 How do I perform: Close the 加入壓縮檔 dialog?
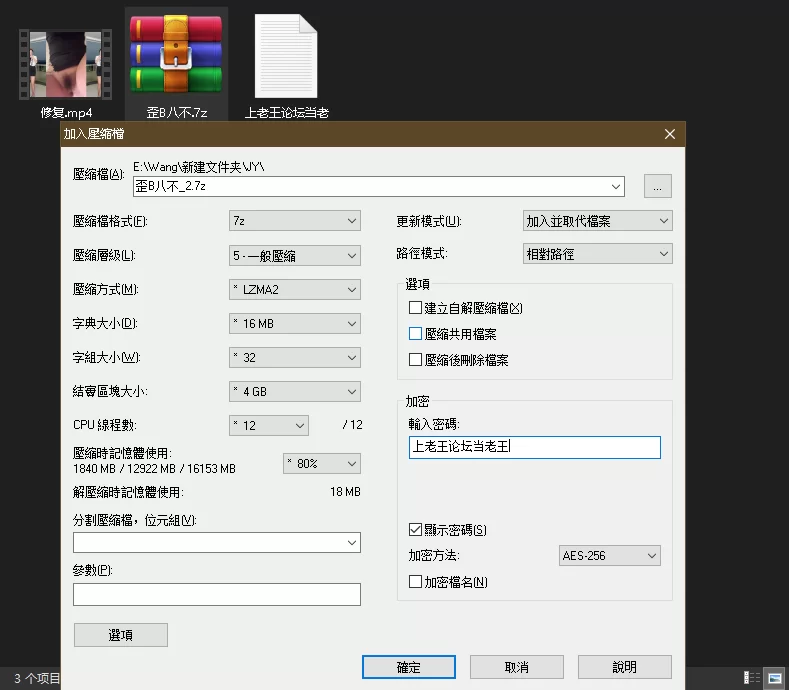[x=670, y=133]
